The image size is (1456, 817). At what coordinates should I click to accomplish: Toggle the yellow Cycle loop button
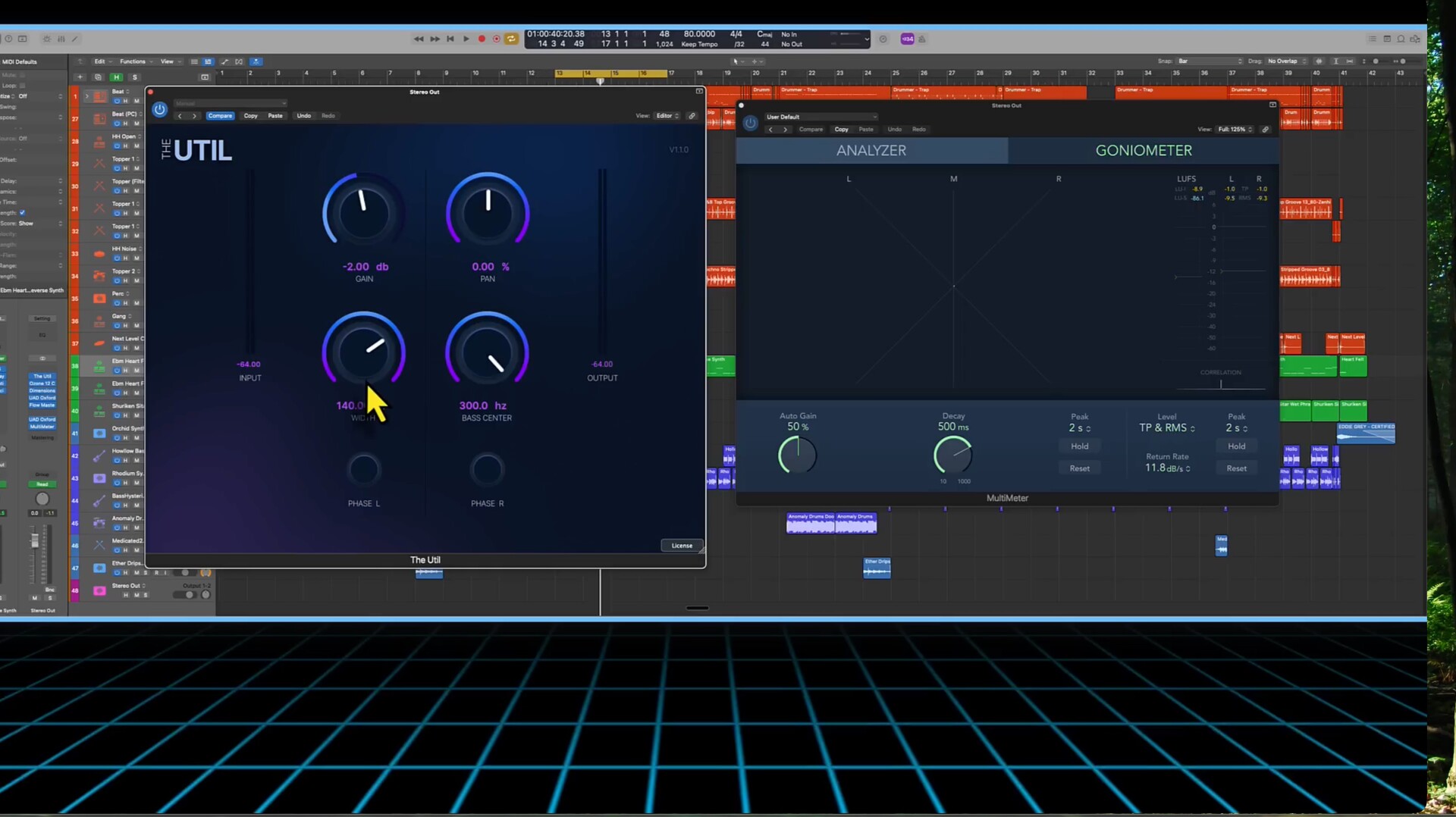pyautogui.click(x=511, y=39)
